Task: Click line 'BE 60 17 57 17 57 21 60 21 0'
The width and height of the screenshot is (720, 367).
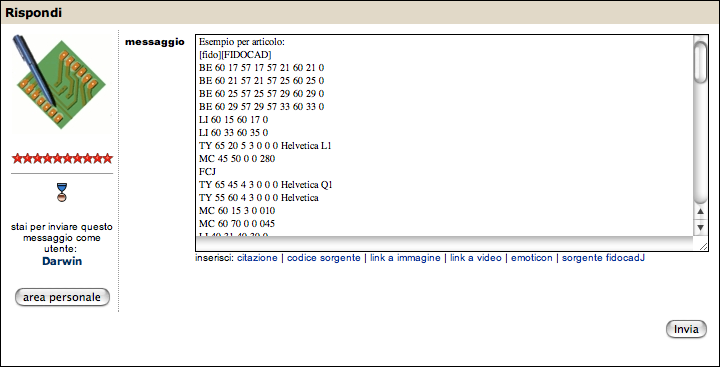Action: click(262, 68)
